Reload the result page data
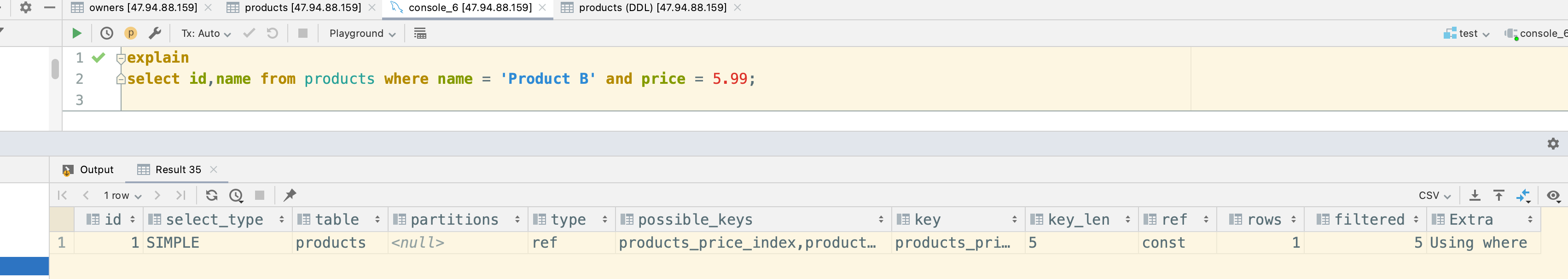 [212, 196]
